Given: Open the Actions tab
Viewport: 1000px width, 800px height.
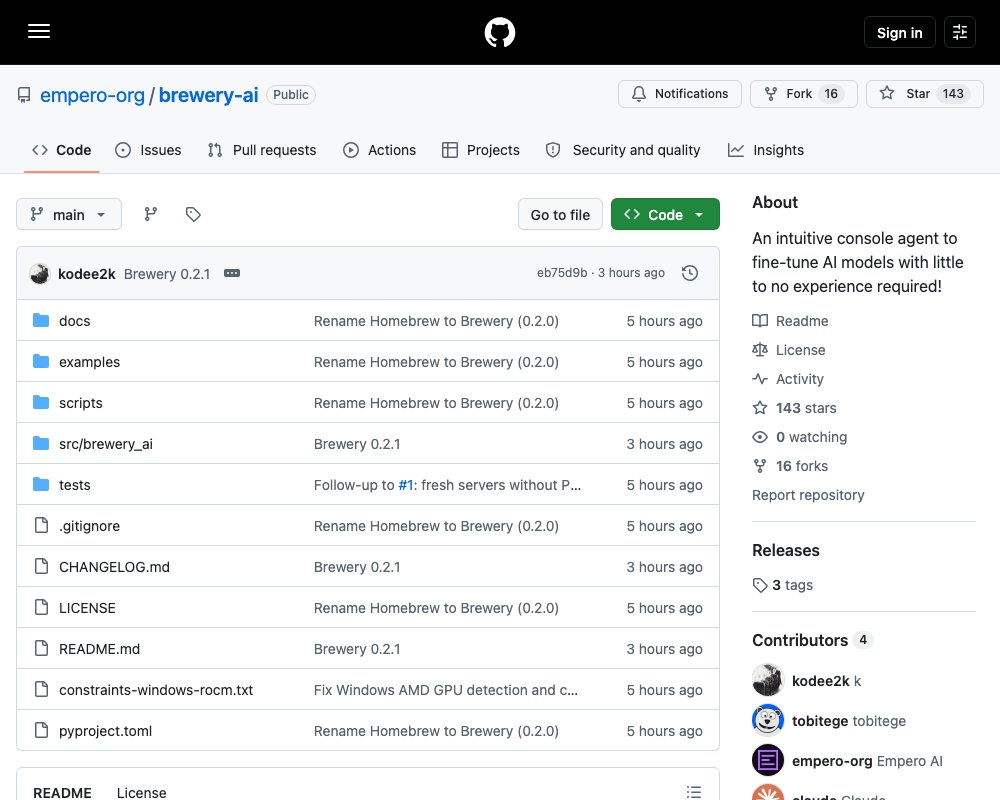Looking at the screenshot, I should pos(379,150).
